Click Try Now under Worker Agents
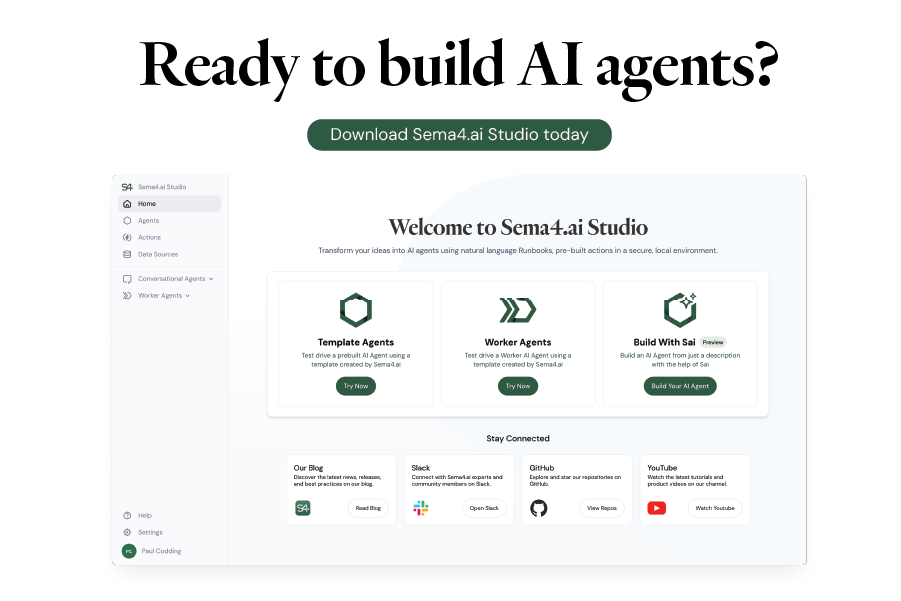This screenshot has height=601, width=901. (518, 386)
